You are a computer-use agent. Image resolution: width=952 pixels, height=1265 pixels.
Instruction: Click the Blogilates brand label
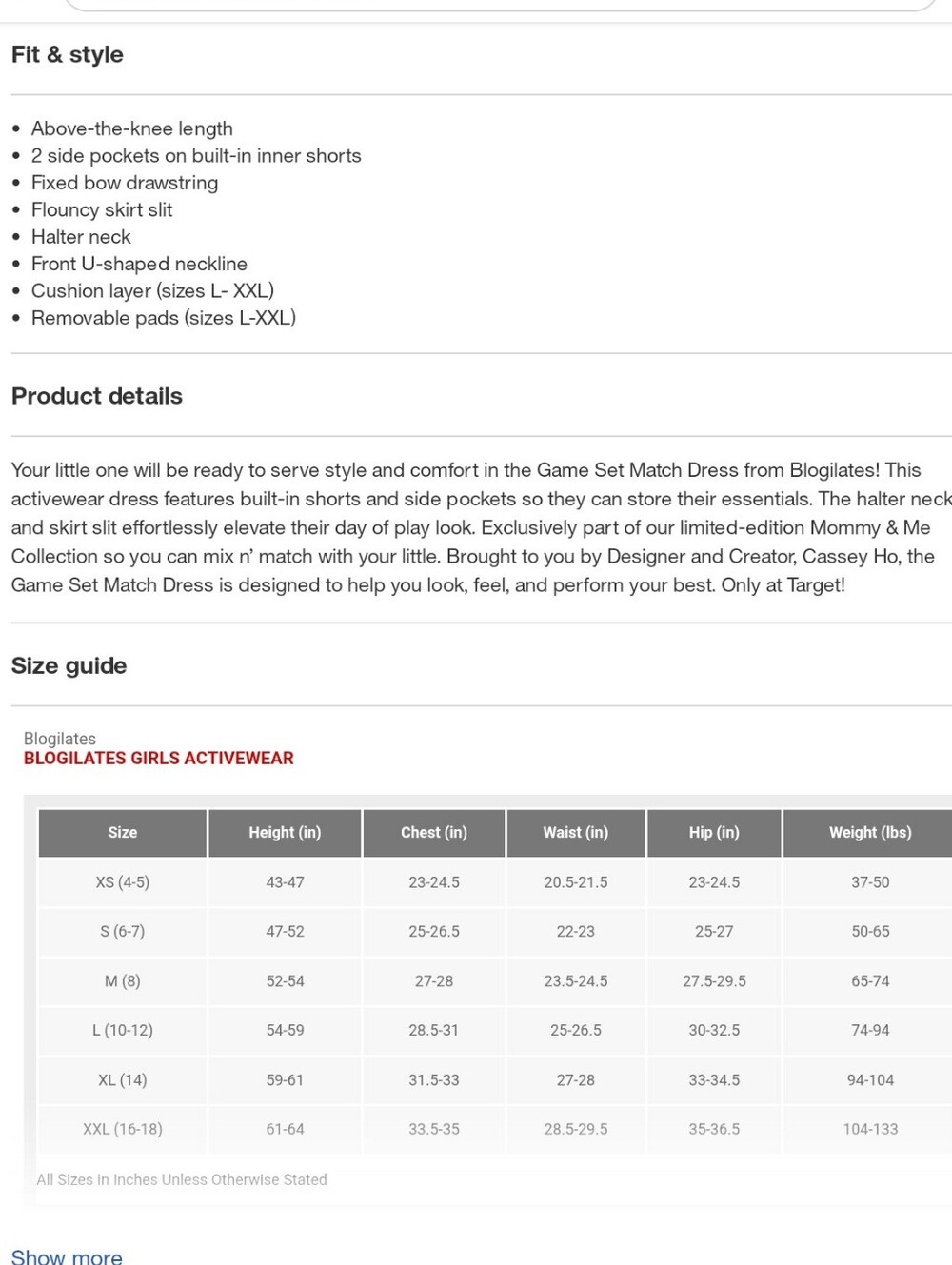(60, 739)
